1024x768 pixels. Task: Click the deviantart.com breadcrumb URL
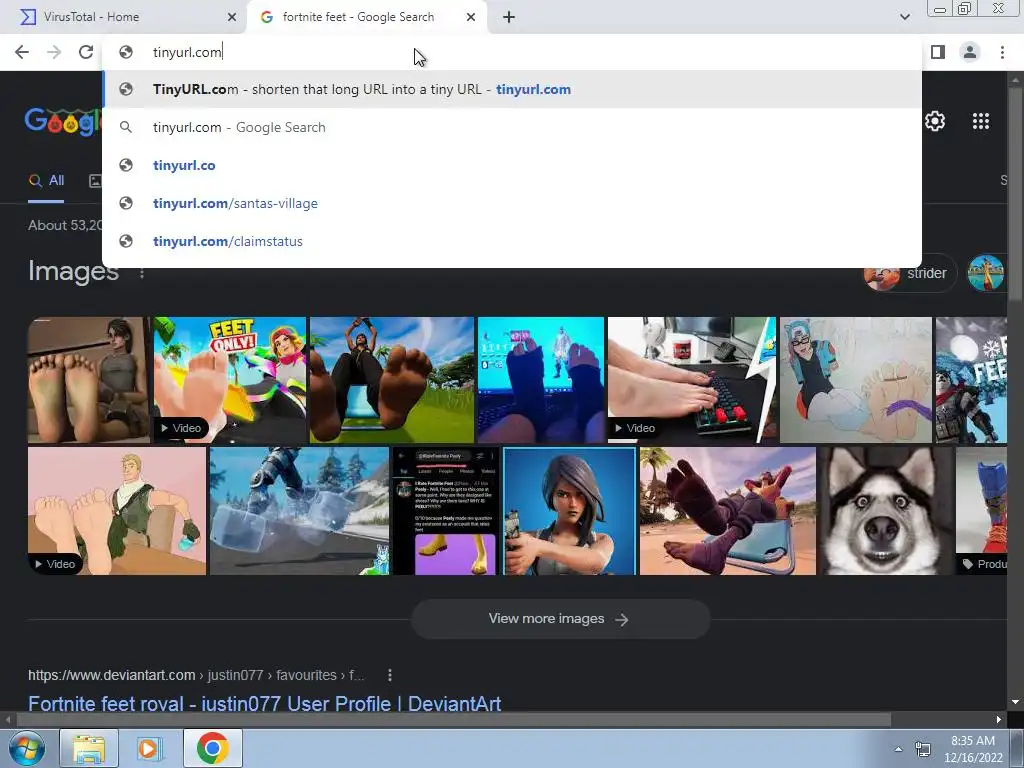196,675
